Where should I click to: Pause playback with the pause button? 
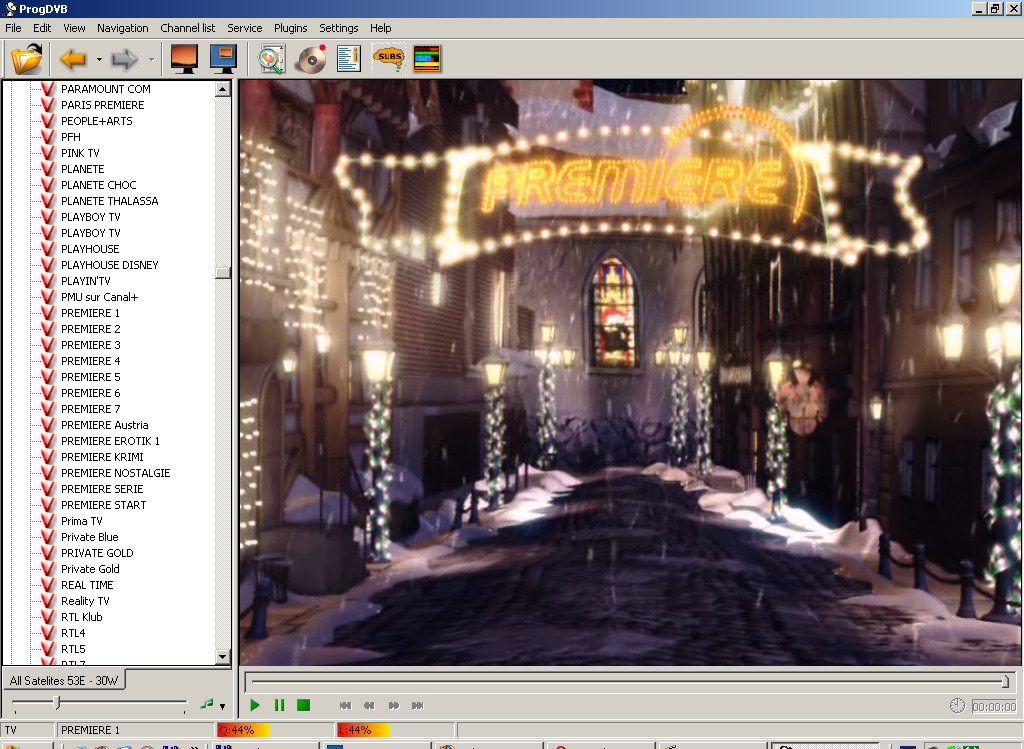[x=280, y=705]
